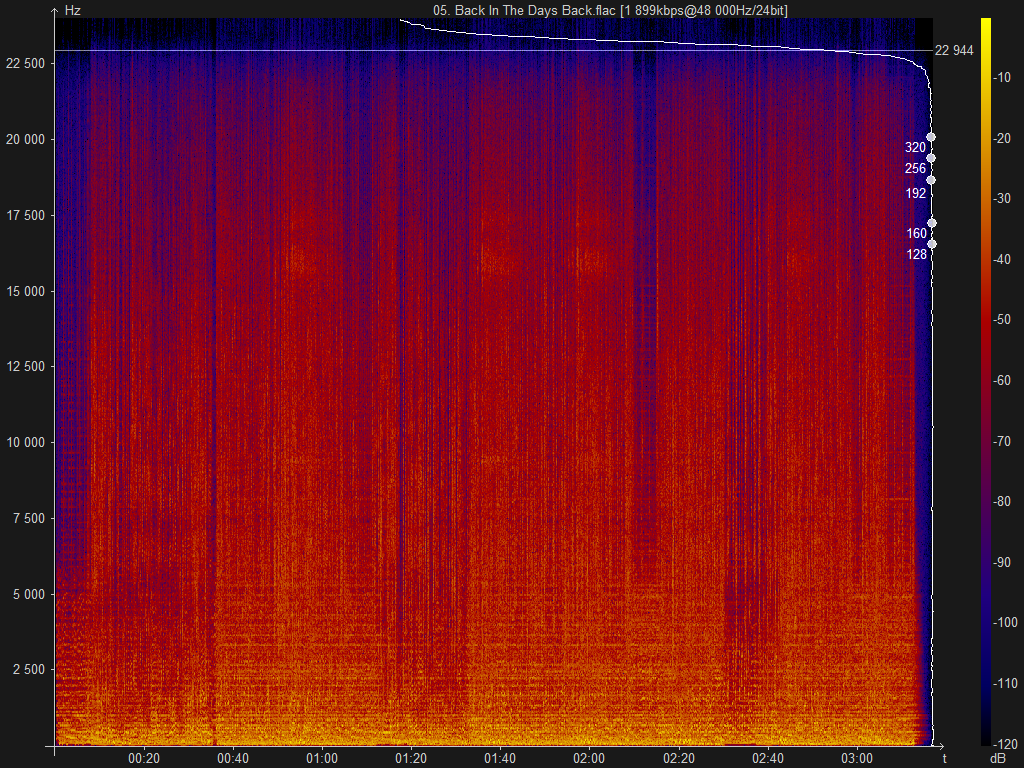Click the 22 944 cutoff frequency label

pyautogui.click(x=954, y=51)
